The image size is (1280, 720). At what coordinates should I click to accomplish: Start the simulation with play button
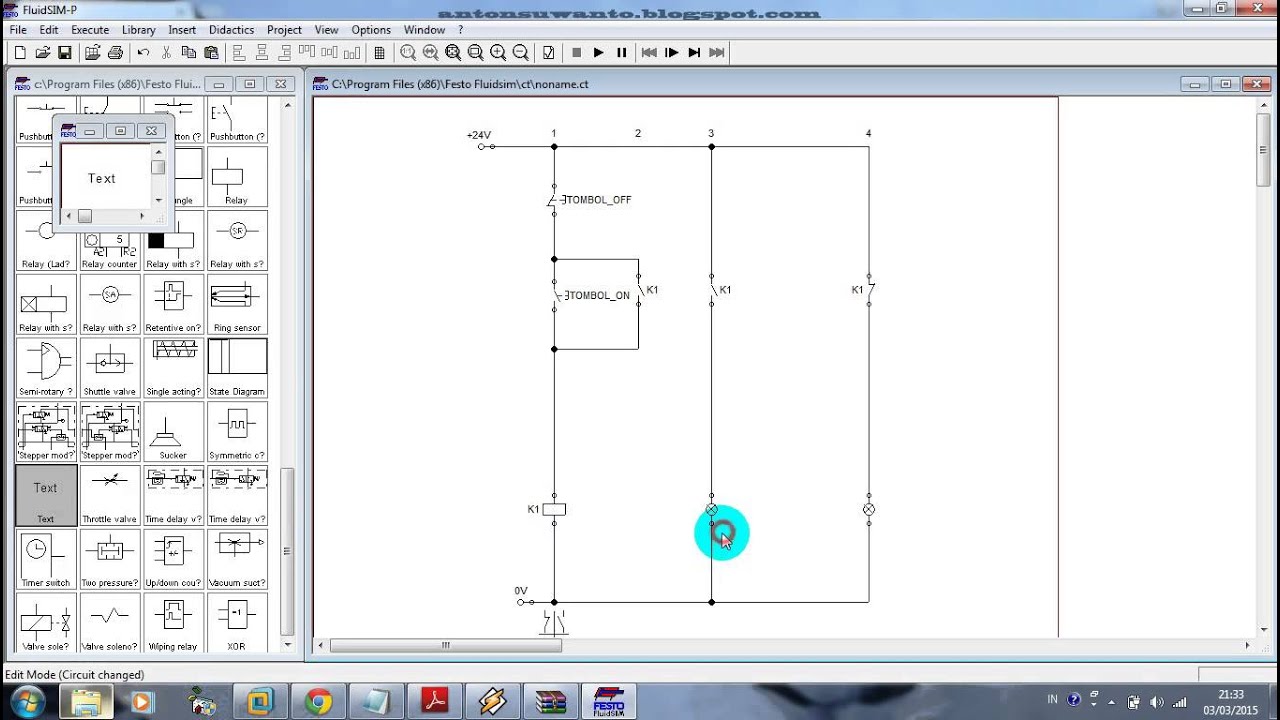tap(598, 52)
